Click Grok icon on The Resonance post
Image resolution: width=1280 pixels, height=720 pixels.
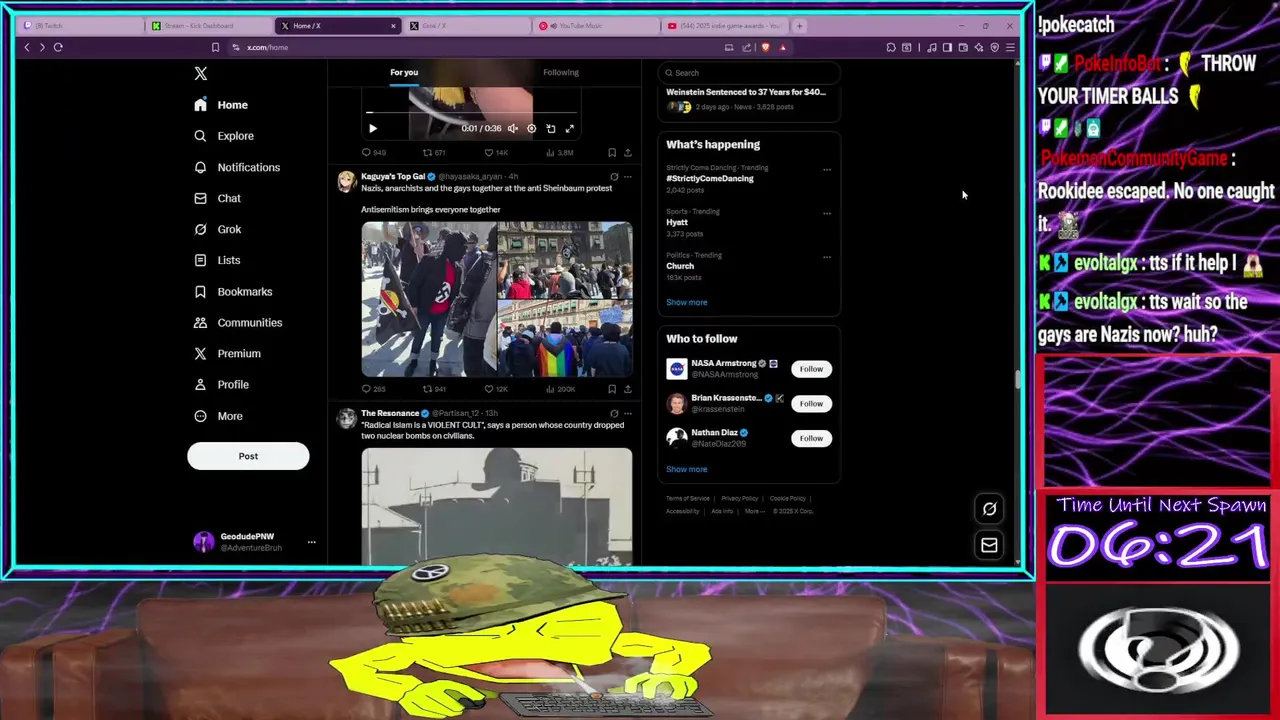click(x=614, y=413)
